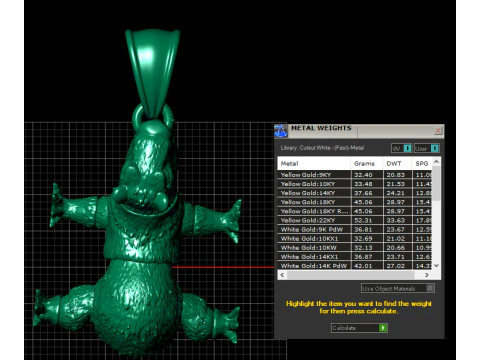Click the 23.67 DWT value
This screenshot has width=480, height=360.
(395, 229)
